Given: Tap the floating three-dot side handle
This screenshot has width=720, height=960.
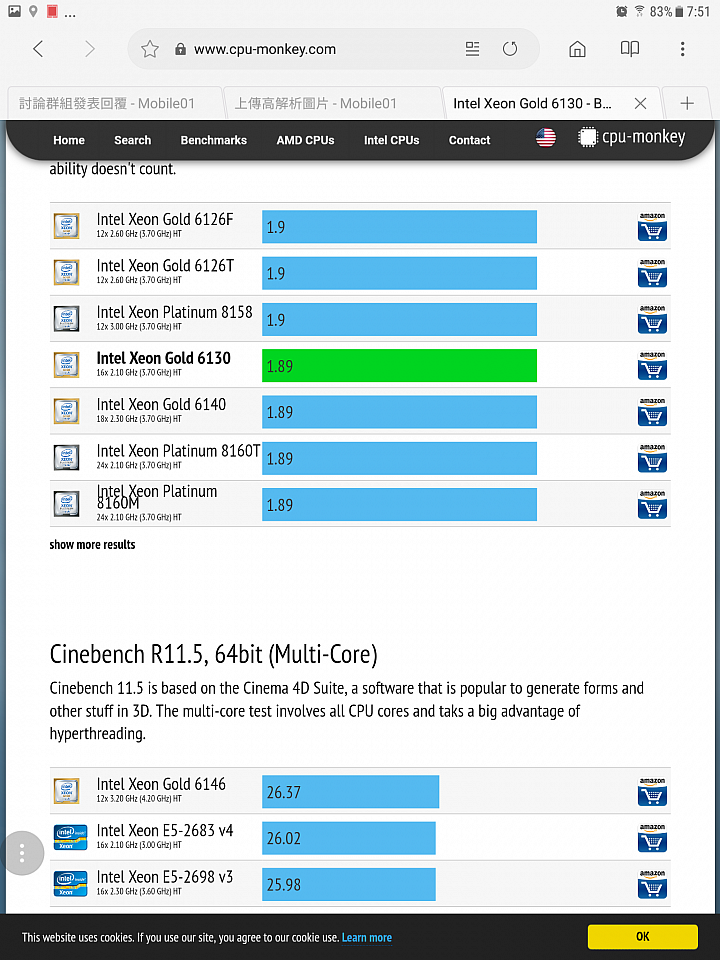Looking at the screenshot, I should pyautogui.click(x=22, y=853).
